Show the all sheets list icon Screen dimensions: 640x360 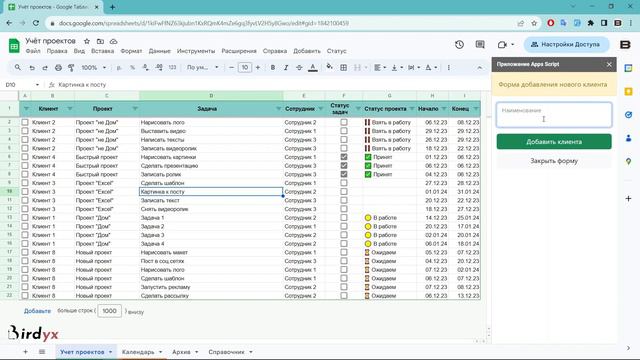pyautogui.click(x=42, y=351)
